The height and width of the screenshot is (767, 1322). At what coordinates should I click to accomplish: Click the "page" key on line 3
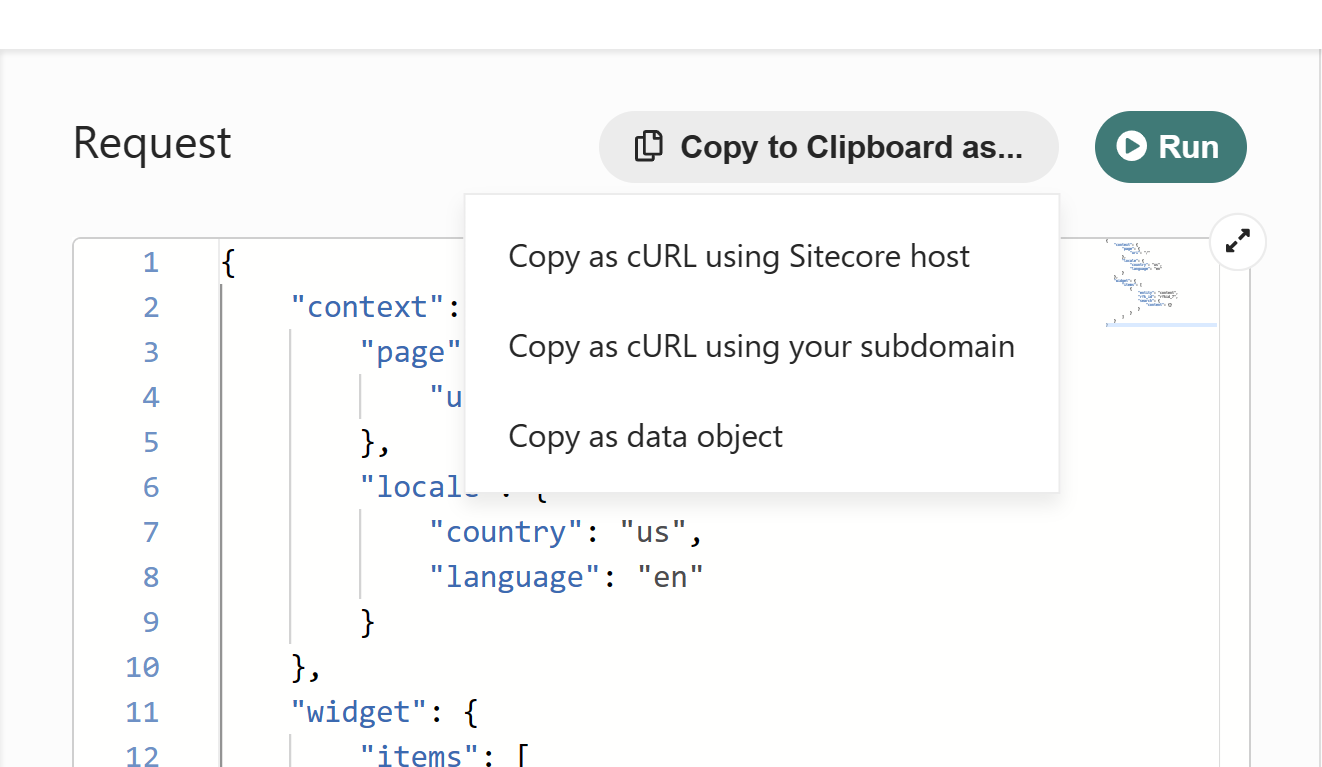click(x=410, y=352)
